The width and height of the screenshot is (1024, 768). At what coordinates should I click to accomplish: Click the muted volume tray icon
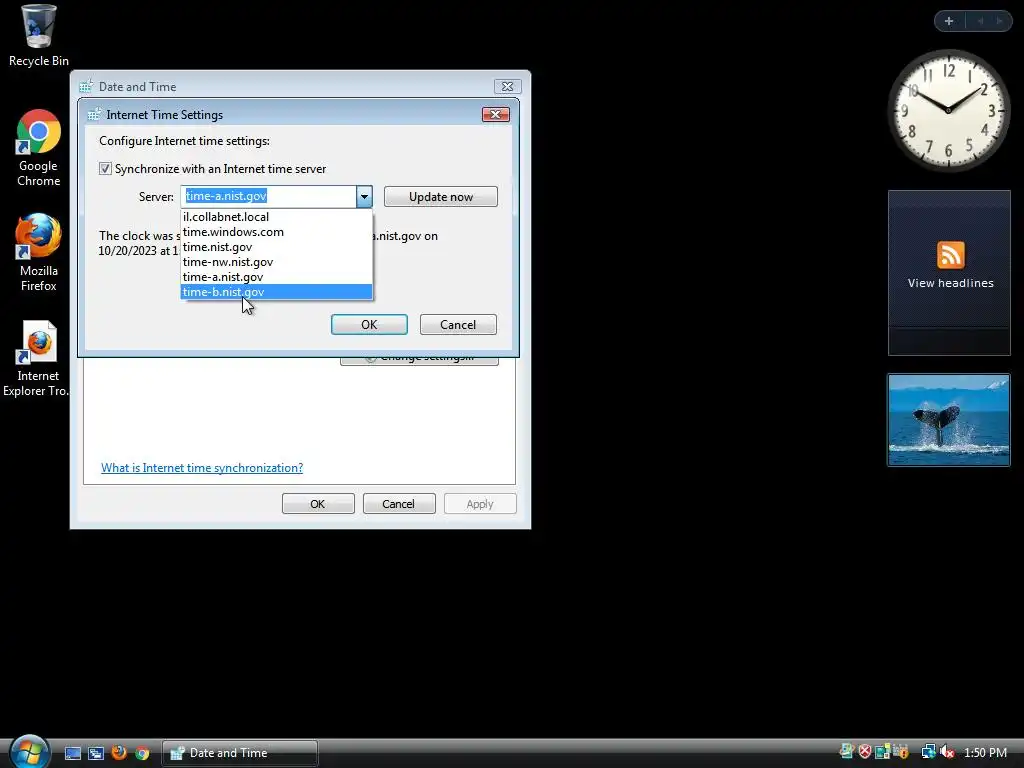tap(948, 752)
